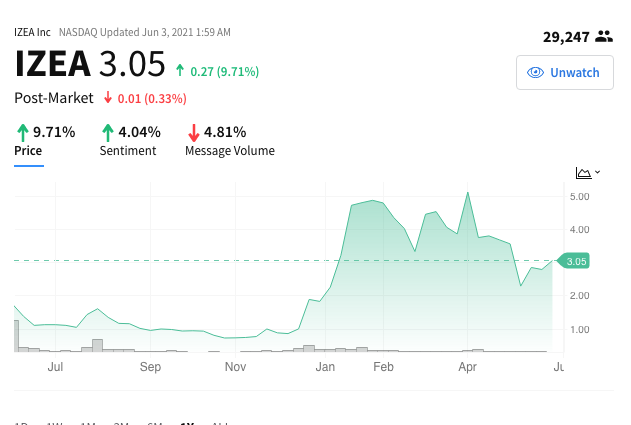Click the red down arrow beside 4.81%

[194, 133]
